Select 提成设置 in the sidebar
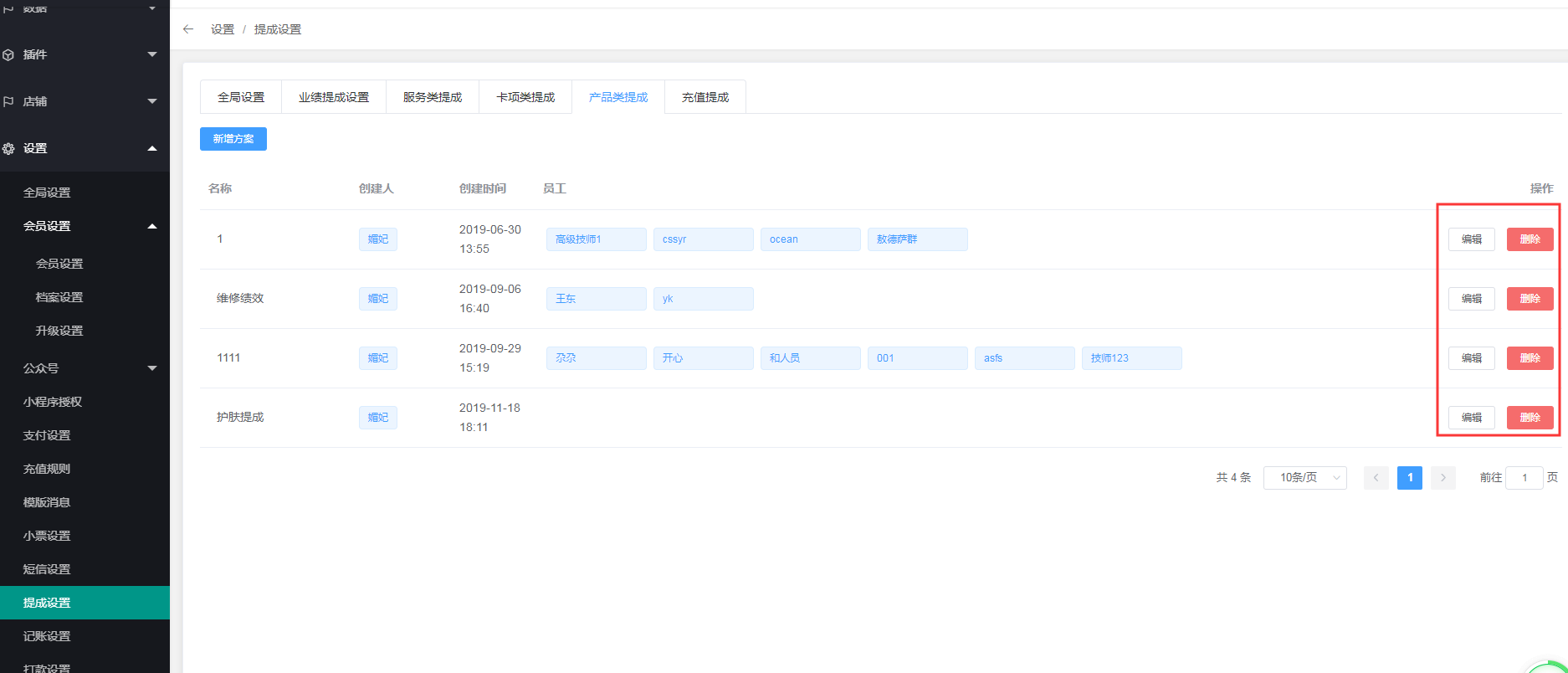This screenshot has width=1568, height=673. coord(85,603)
